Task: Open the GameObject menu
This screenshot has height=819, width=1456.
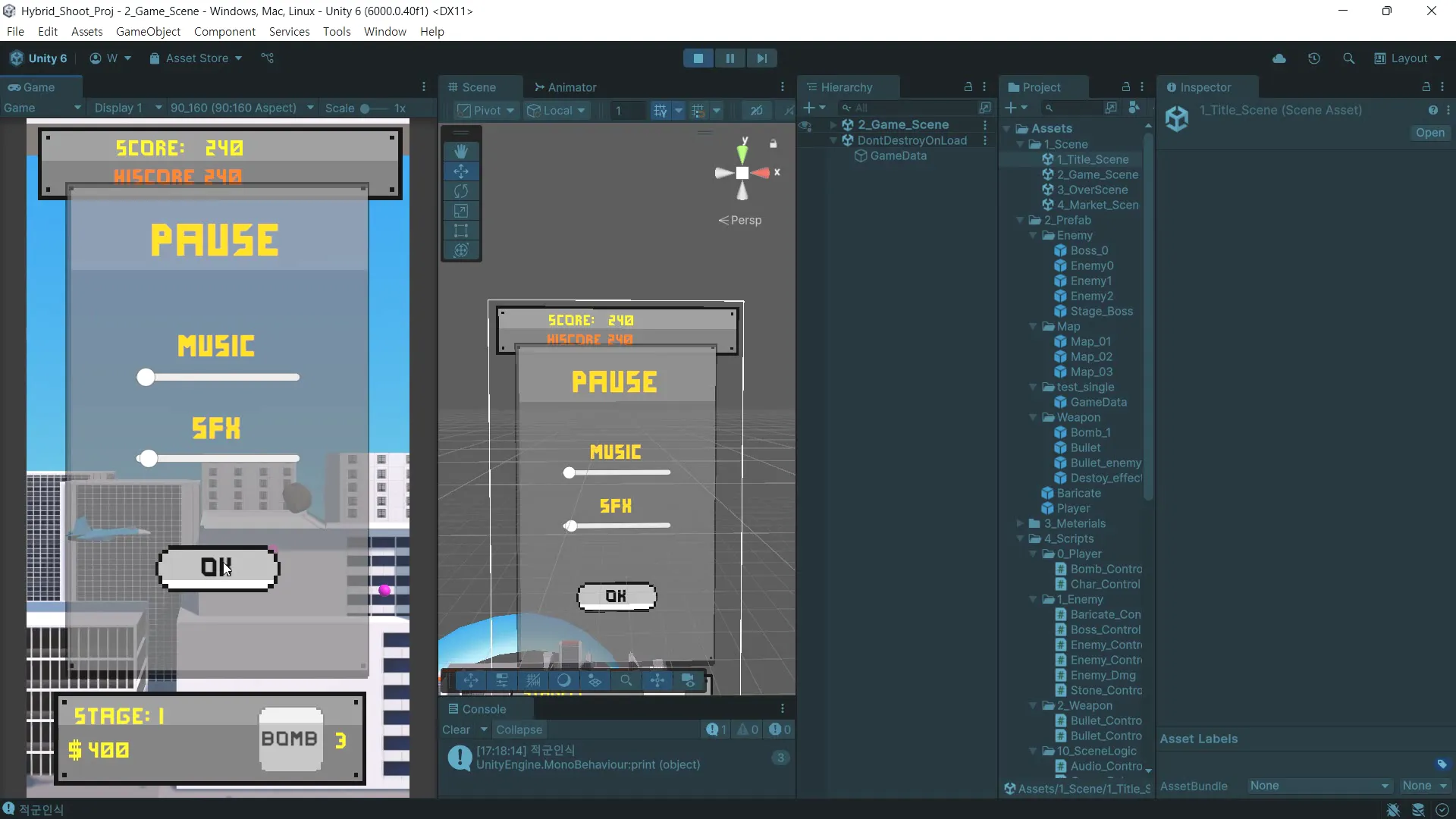Action: 148,32
